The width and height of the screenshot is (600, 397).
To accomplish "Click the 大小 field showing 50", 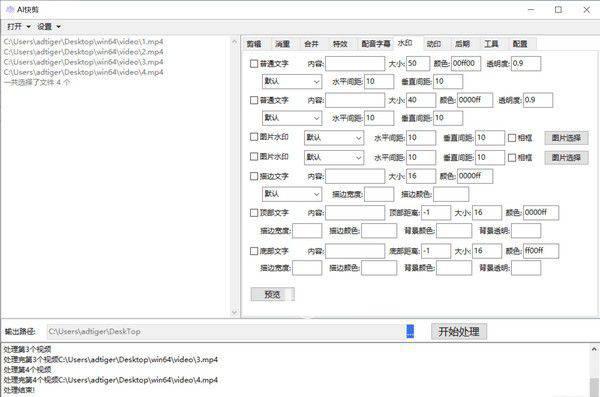I will [418, 64].
